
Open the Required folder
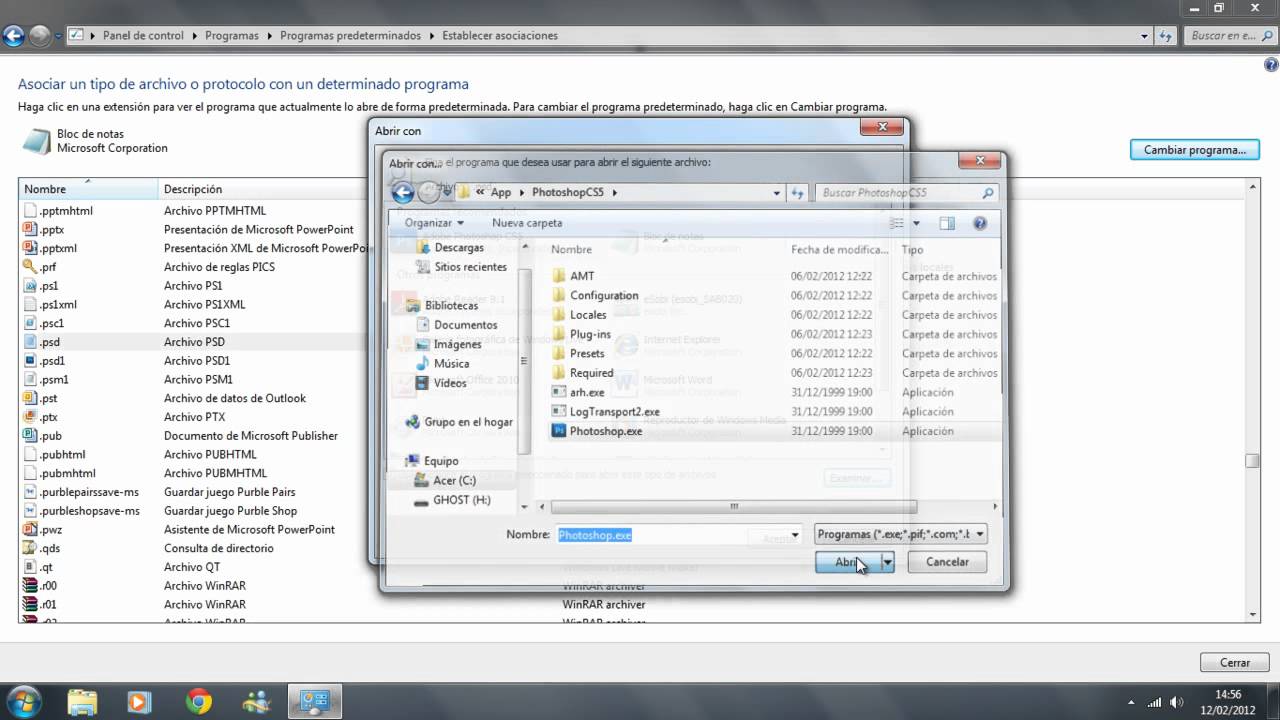tap(591, 372)
